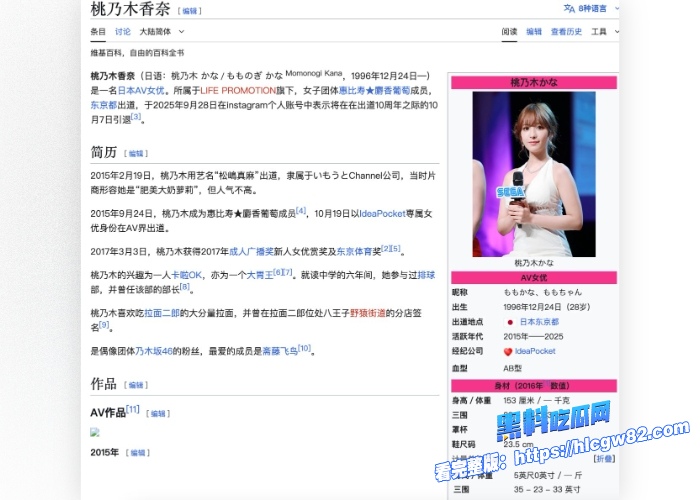Edit the 作品 section
700x500 pixels.
pos(136,385)
